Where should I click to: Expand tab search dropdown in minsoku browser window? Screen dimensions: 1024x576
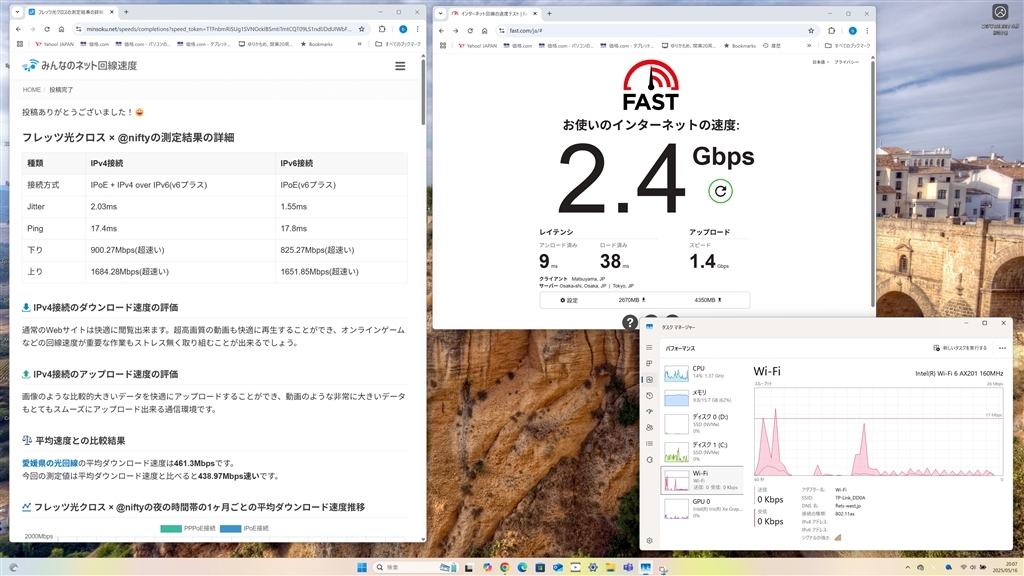17,12
